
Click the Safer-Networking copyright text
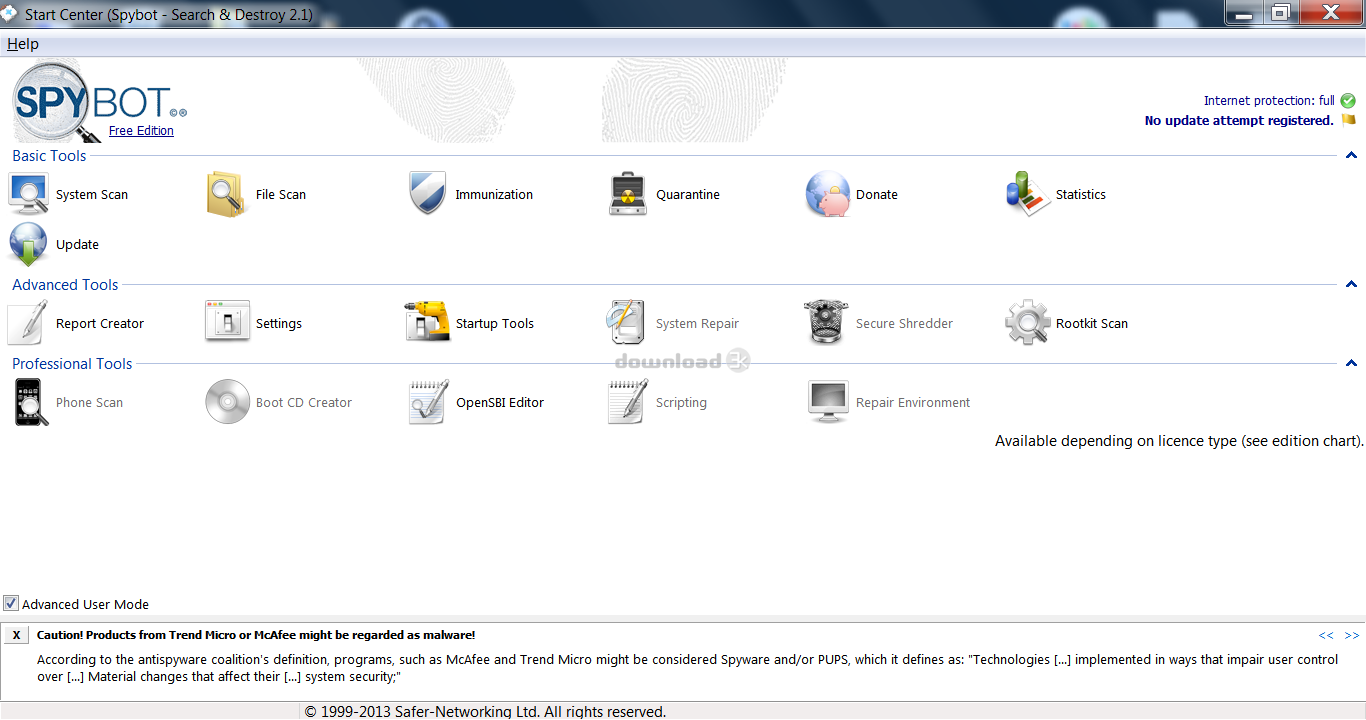pos(485,712)
